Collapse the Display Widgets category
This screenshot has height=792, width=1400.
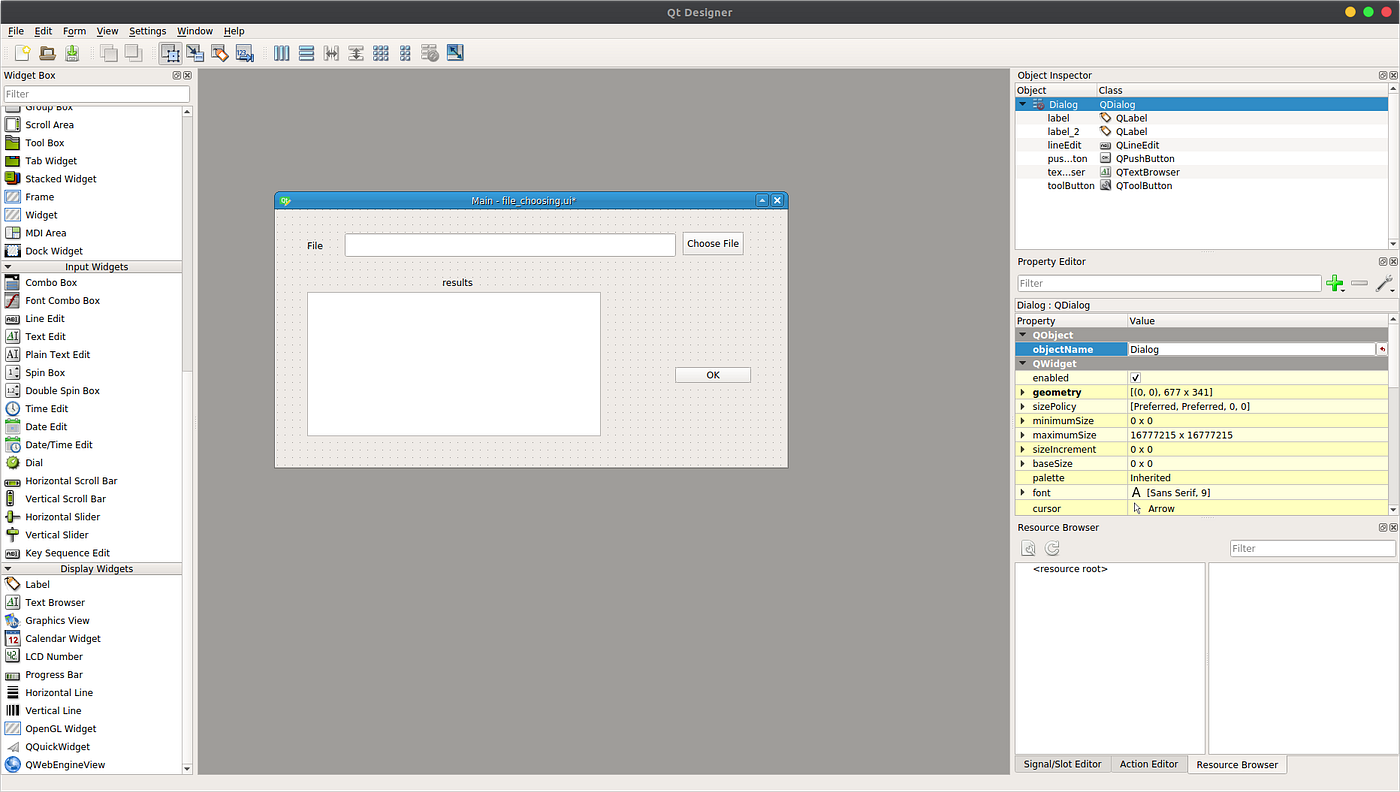tap(8, 569)
